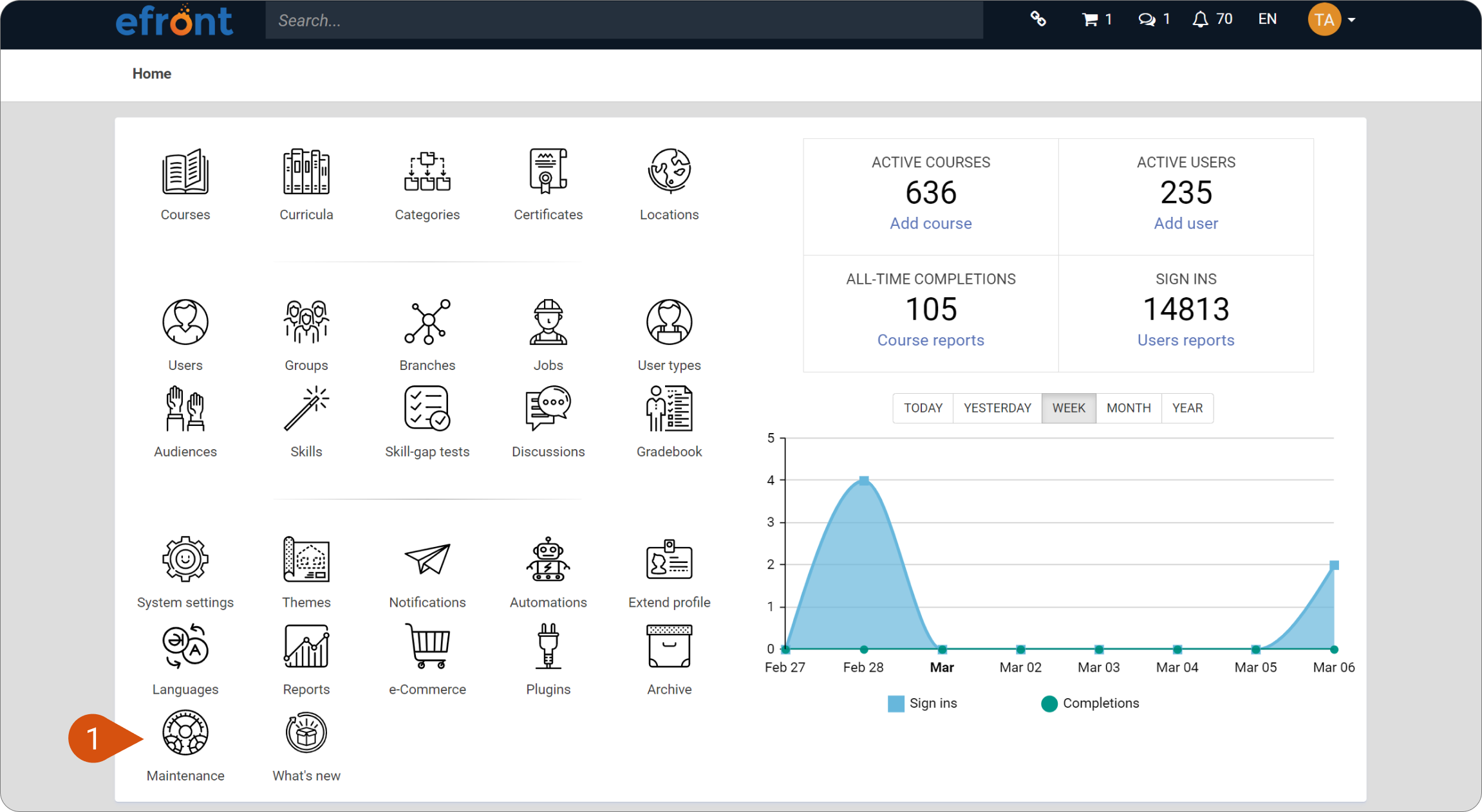The width and height of the screenshot is (1482, 812).
Task: Open Notifications paper plane icon
Action: pyautogui.click(x=427, y=560)
